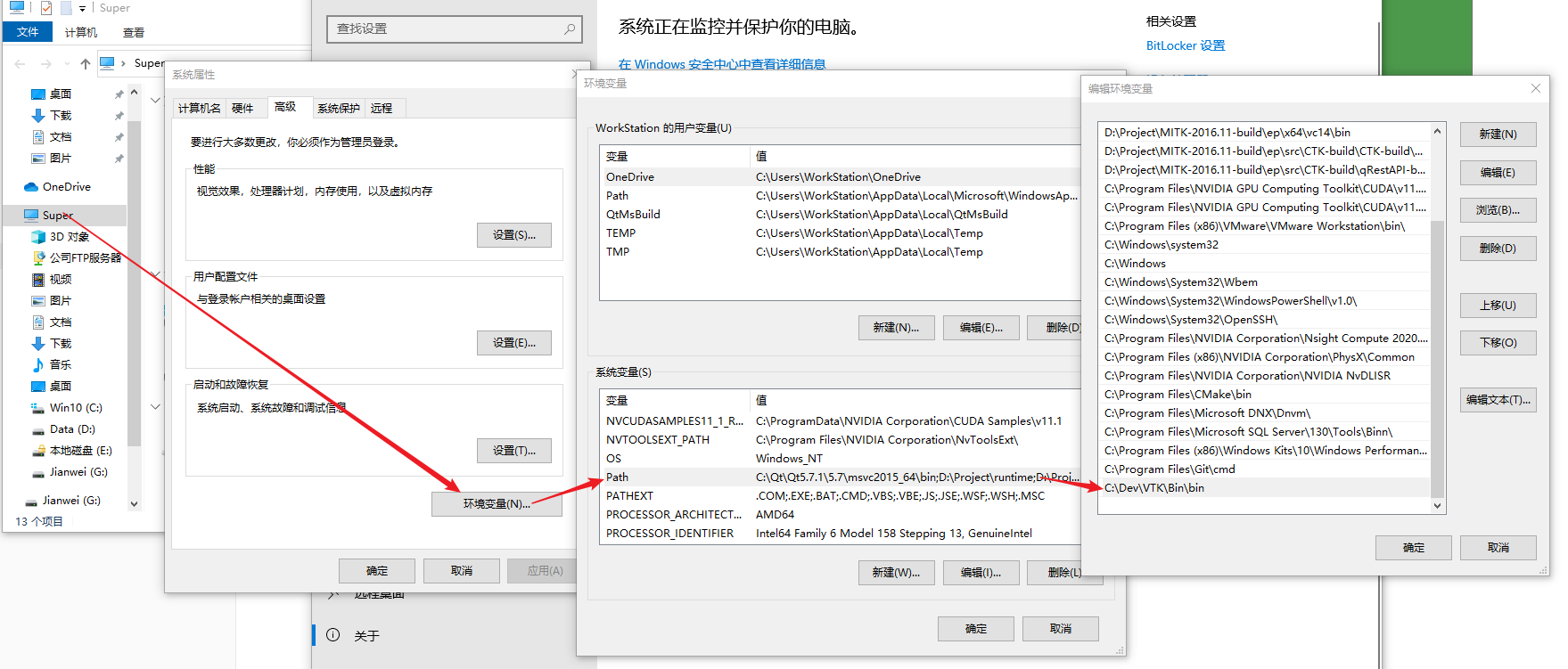This screenshot has height=669, width=1568.
Task: Click the properties checkmark icon in Explorer title bar
Action: (46, 8)
